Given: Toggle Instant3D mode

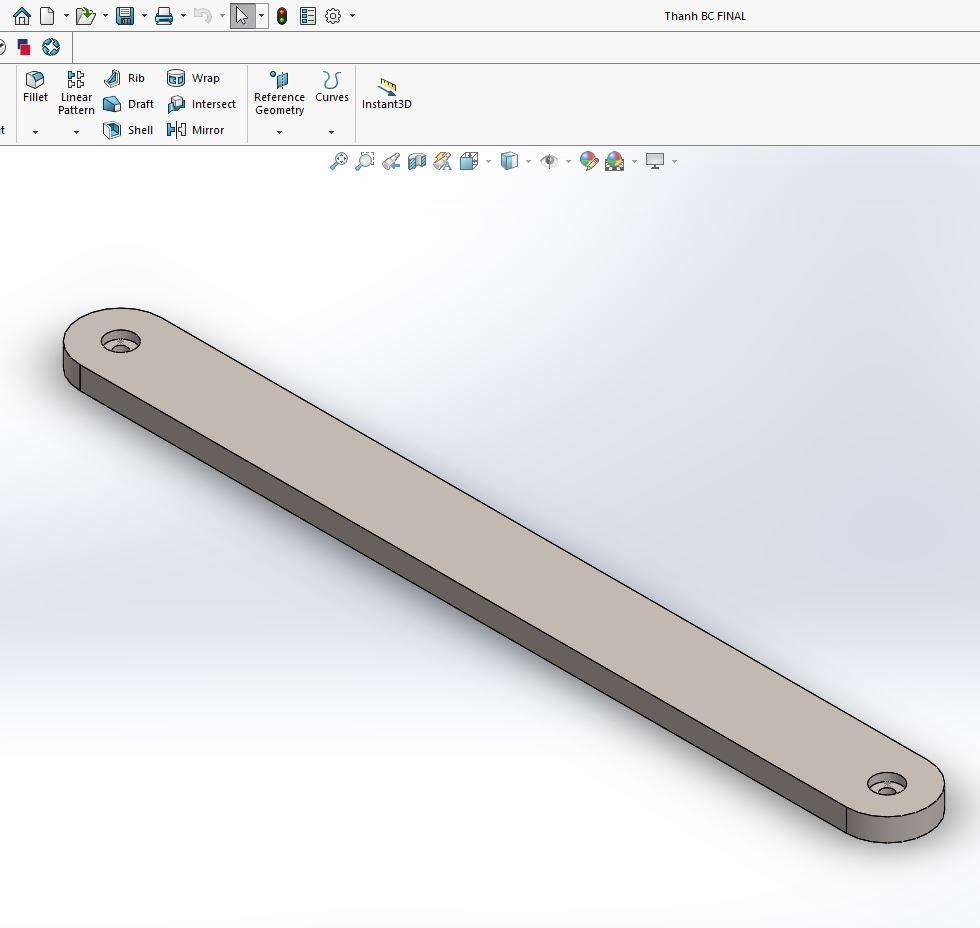Looking at the screenshot, I should 387,94.
